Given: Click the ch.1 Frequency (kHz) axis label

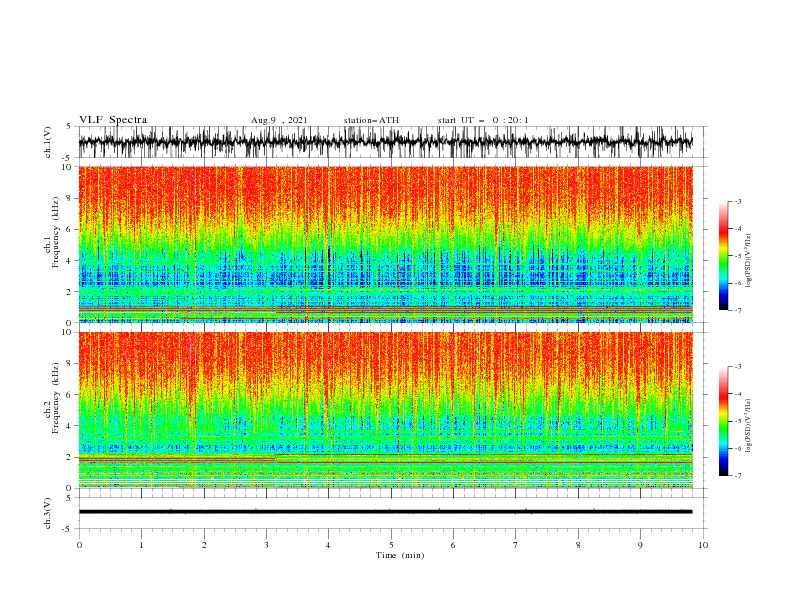Looking at the screenshot, I should 52,232.
